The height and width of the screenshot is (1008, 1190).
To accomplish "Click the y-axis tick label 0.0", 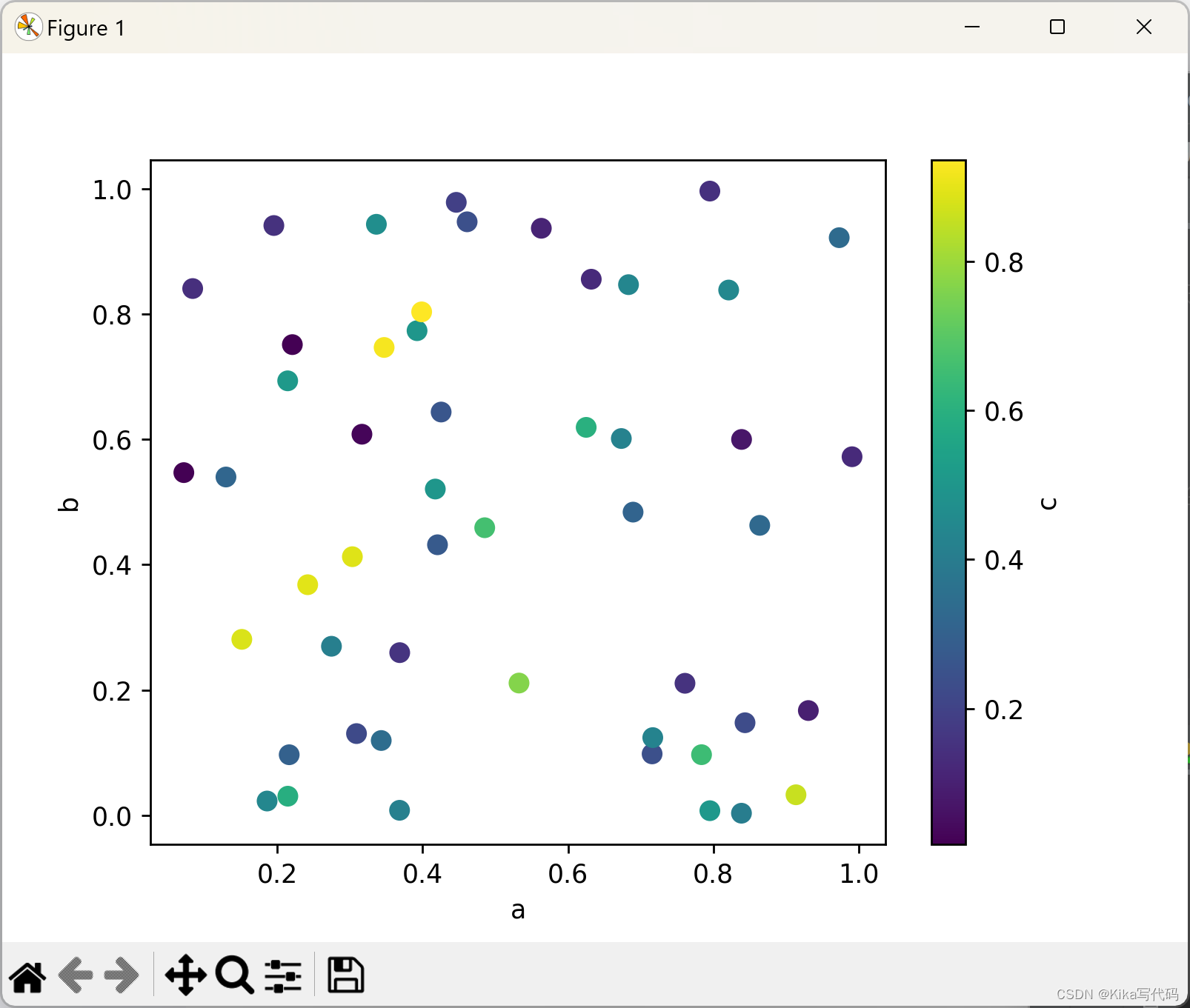I will (112, 816).
